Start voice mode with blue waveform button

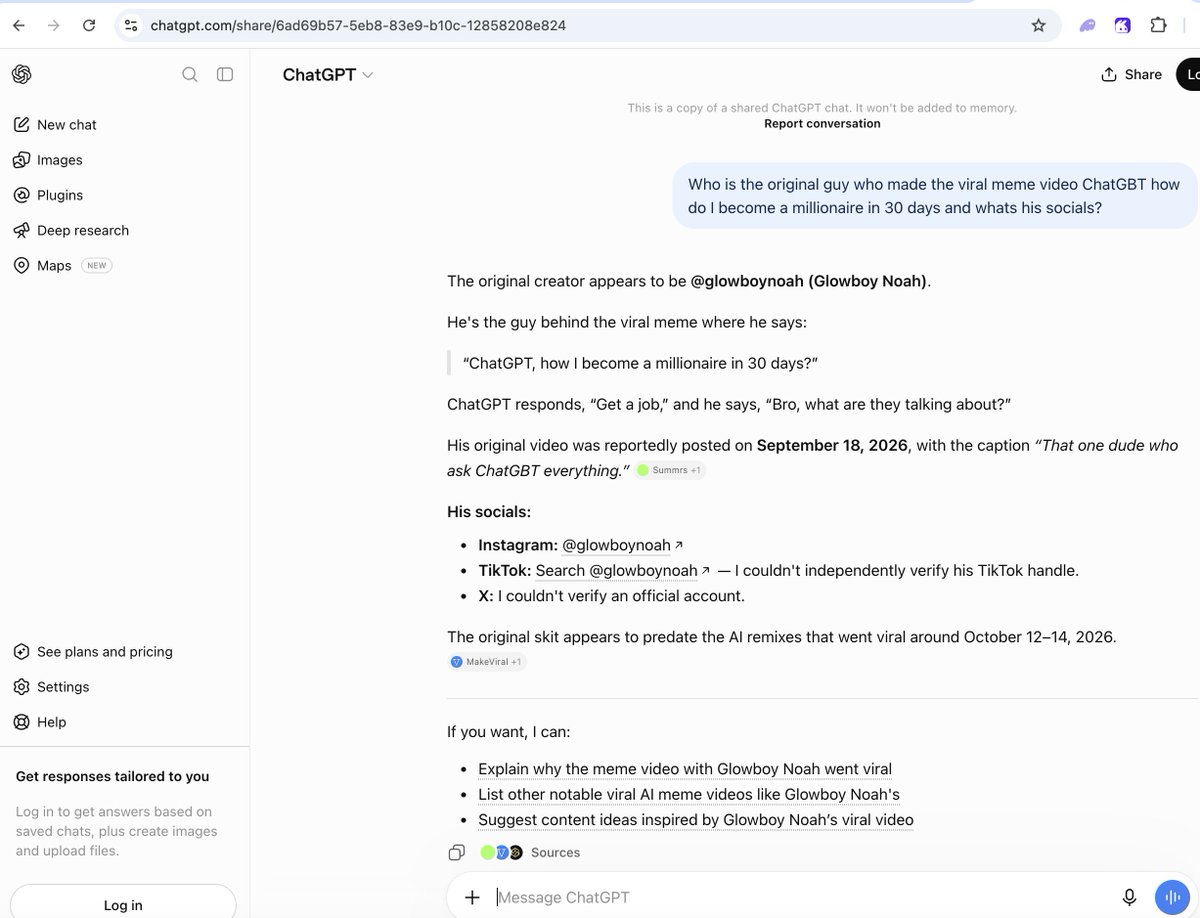[x=1171, y=897]
